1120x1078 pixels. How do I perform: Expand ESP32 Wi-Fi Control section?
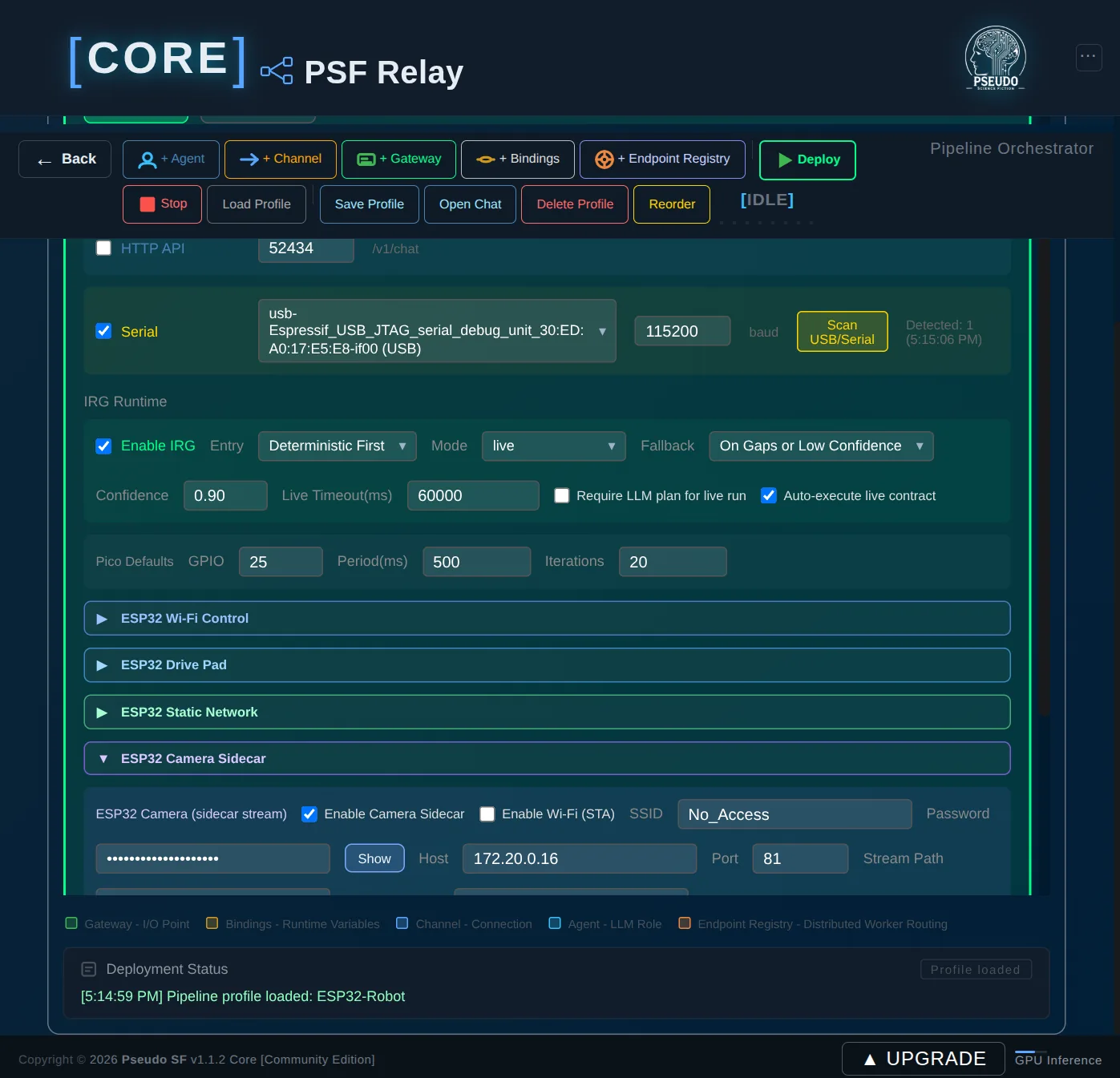[547, 619]
